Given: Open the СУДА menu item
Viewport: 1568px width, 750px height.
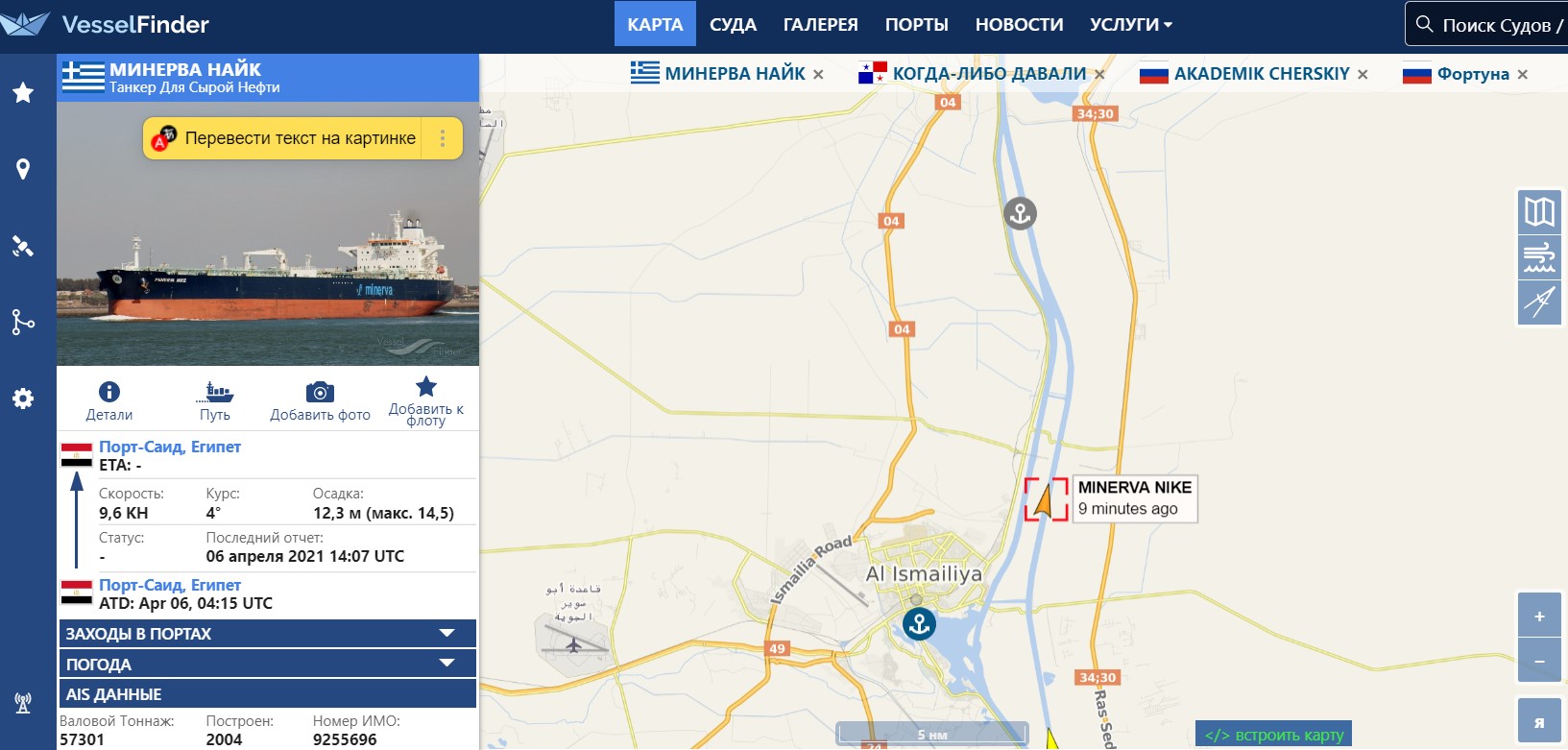Looking at the screenshot, I should 733,24.
